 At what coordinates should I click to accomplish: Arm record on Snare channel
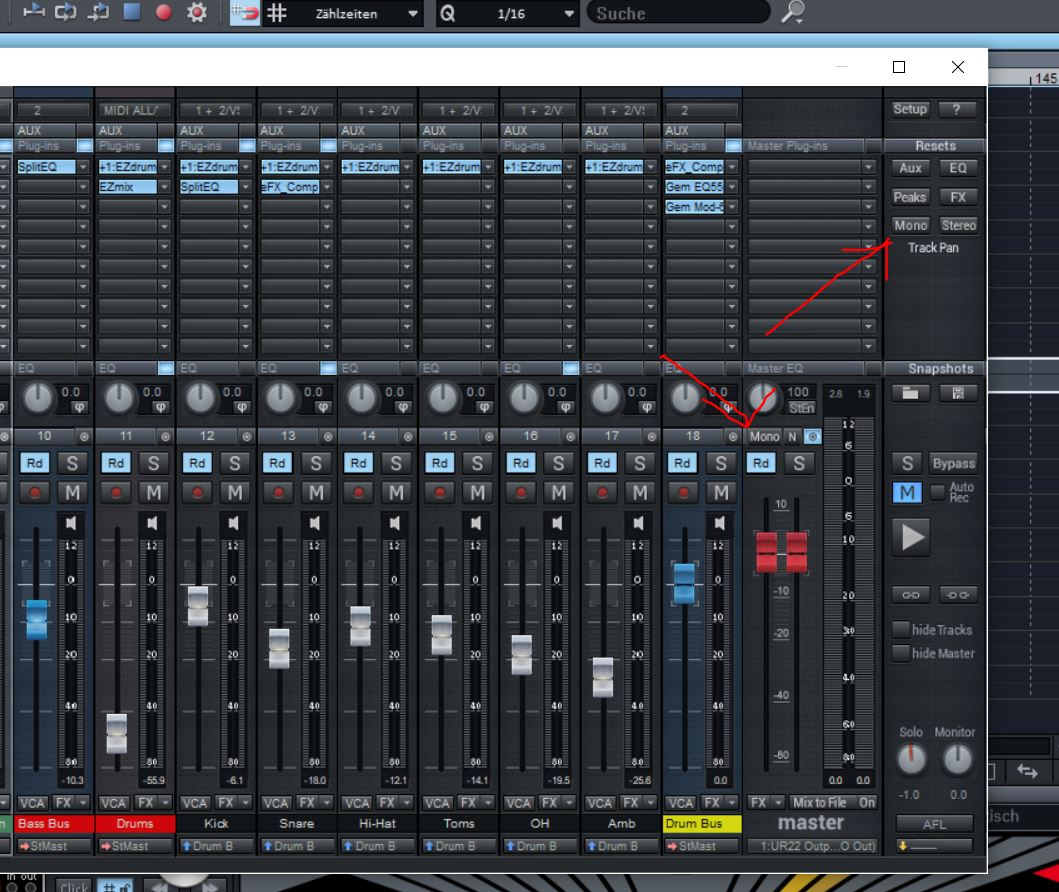pos(278,492)
